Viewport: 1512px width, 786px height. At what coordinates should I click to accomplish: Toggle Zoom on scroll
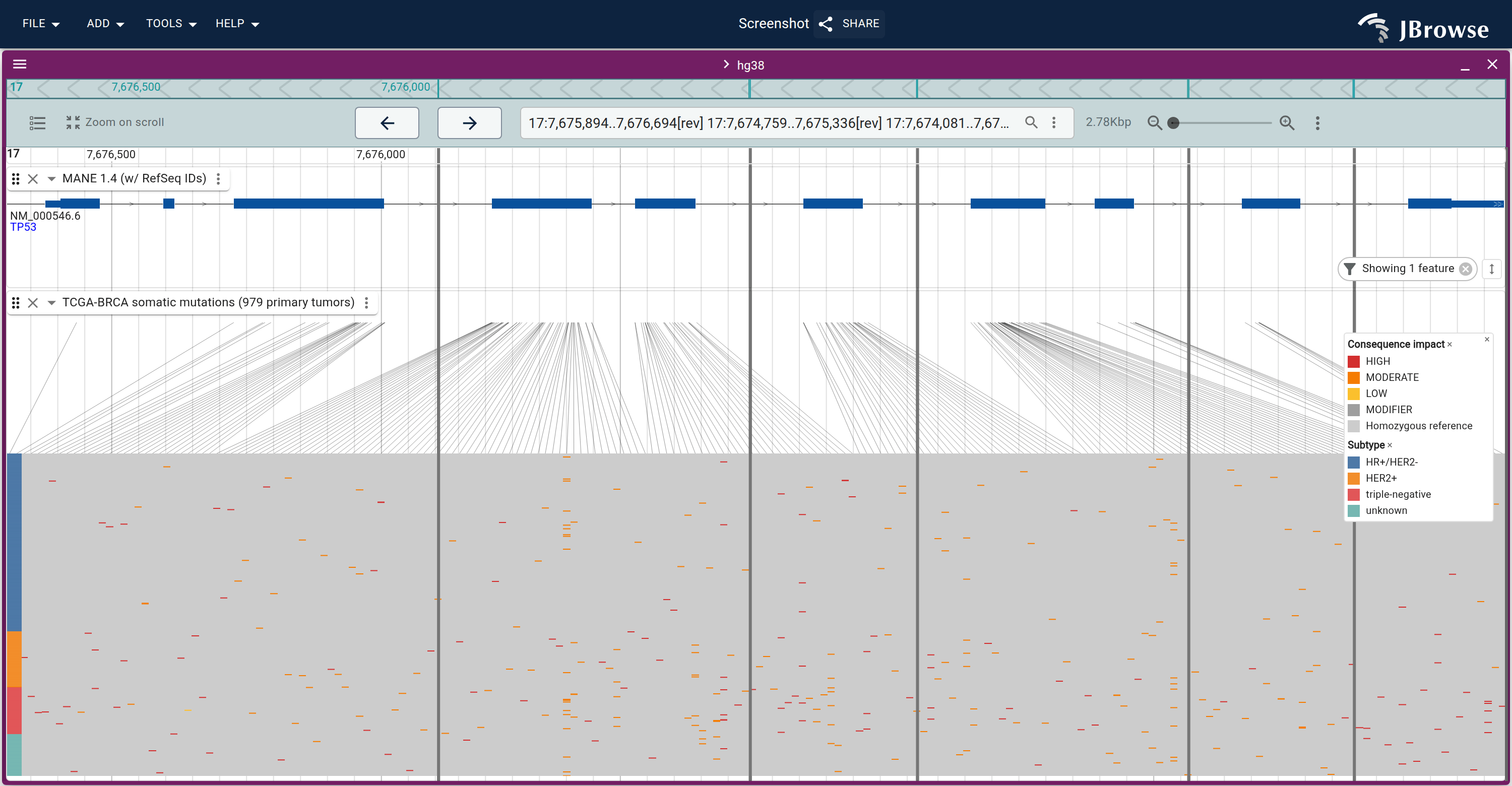pos(115,122)
